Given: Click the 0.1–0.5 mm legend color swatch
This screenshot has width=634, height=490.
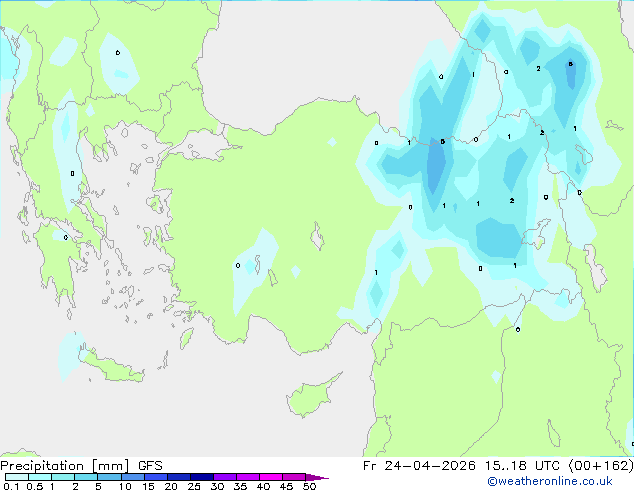Looking at the screenshot, I should [x=17, y=477].
